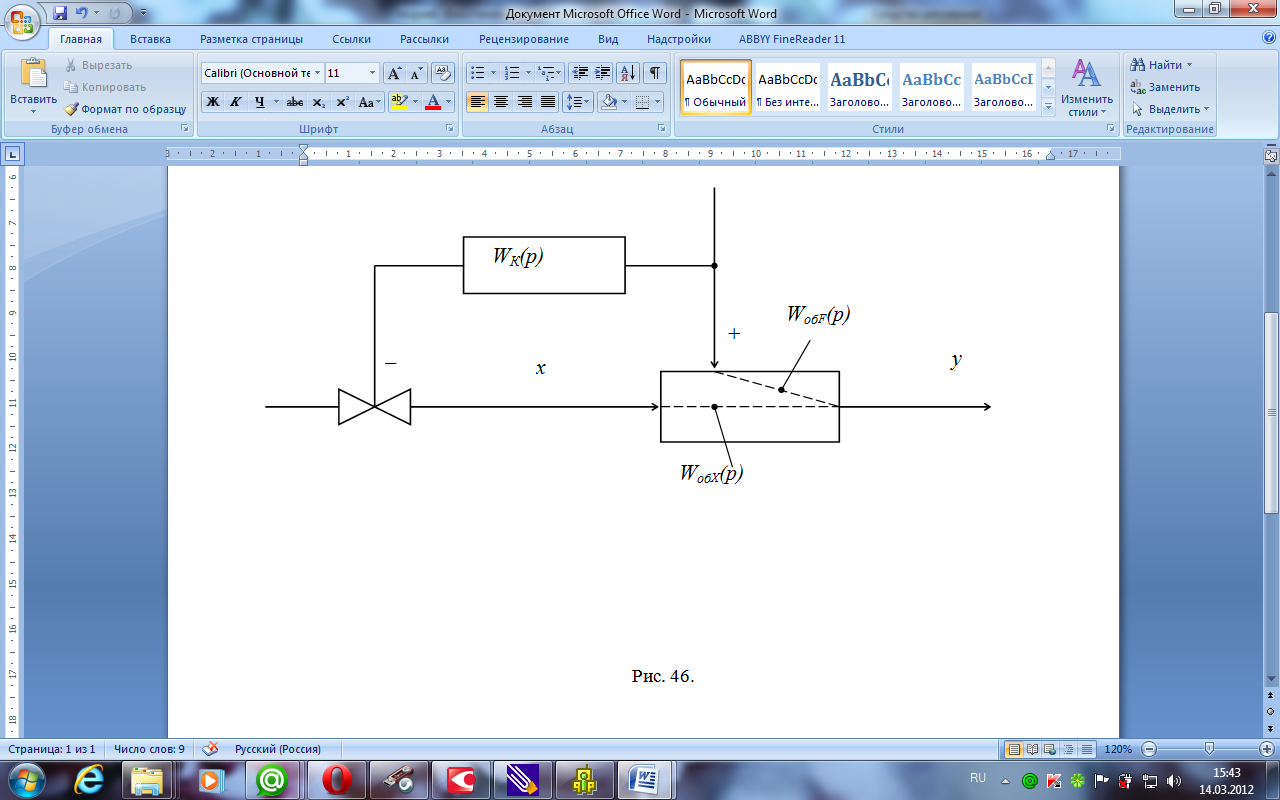Open Word help question mark icon

pos(1268,37)
